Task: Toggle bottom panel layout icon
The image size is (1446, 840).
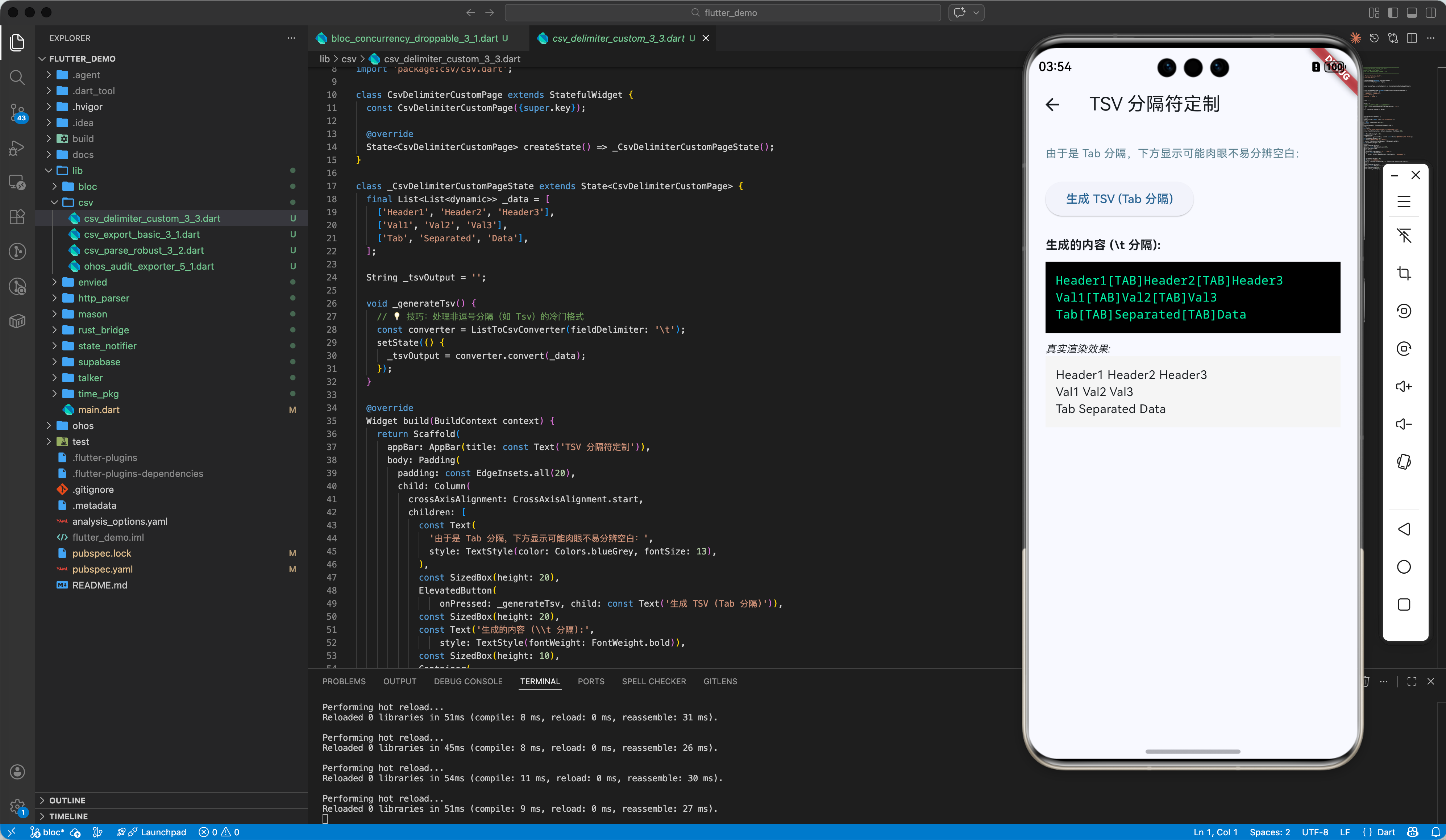Action: (1412, 13)
